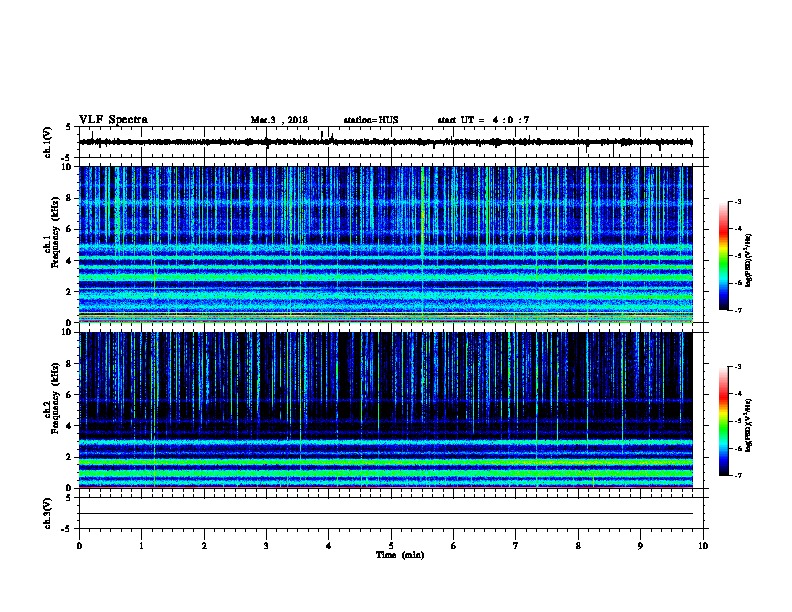Click time axis tick label "10"
This screenshot has width=792, height=612.
(703, 546)
